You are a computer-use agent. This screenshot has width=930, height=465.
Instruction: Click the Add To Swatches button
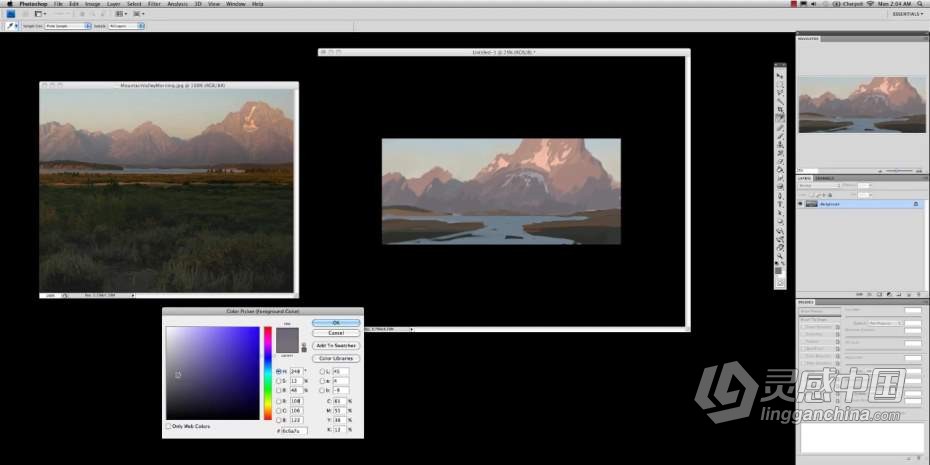[x=336, y=345]
